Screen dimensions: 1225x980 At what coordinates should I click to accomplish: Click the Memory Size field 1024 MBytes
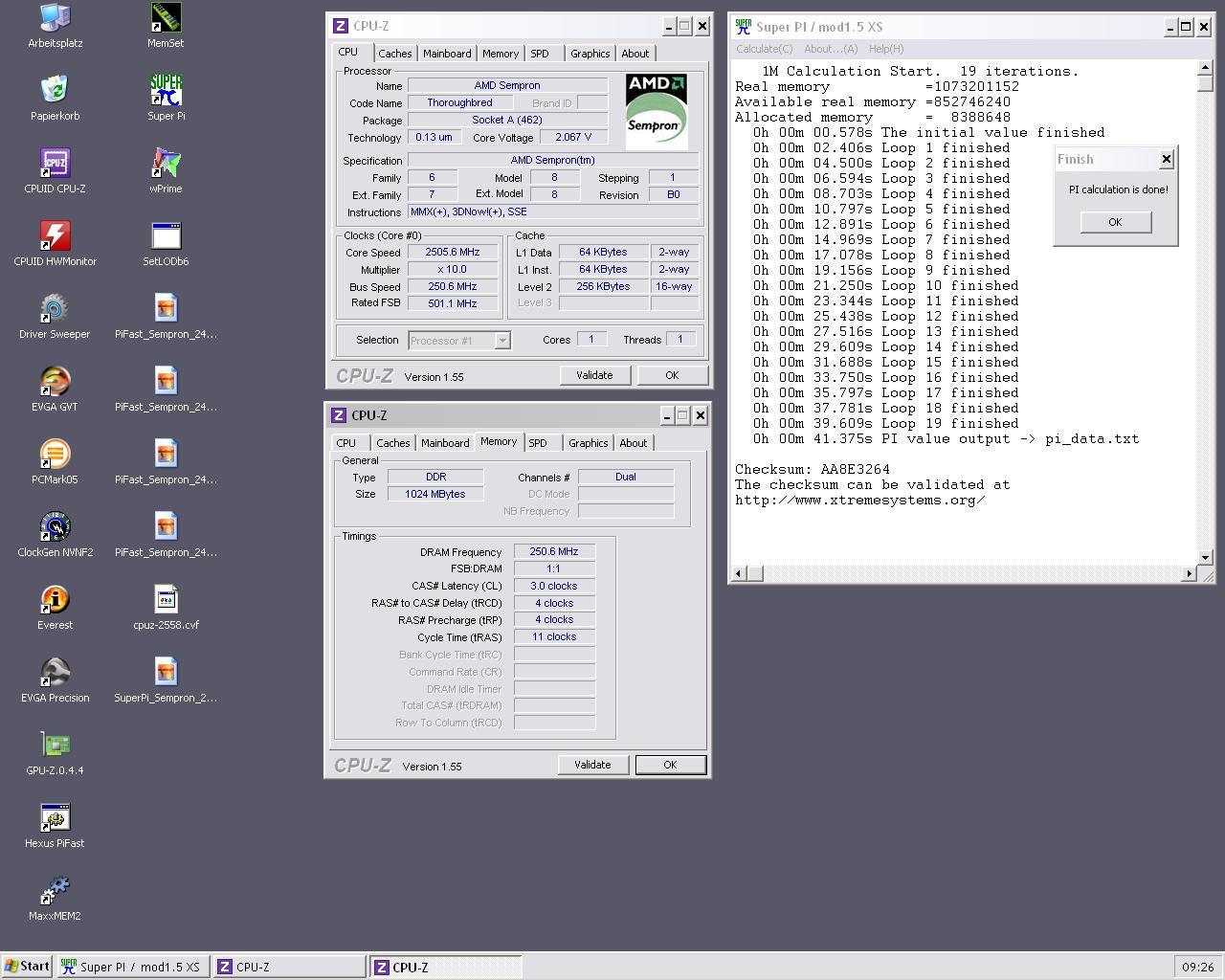[435, 494]
